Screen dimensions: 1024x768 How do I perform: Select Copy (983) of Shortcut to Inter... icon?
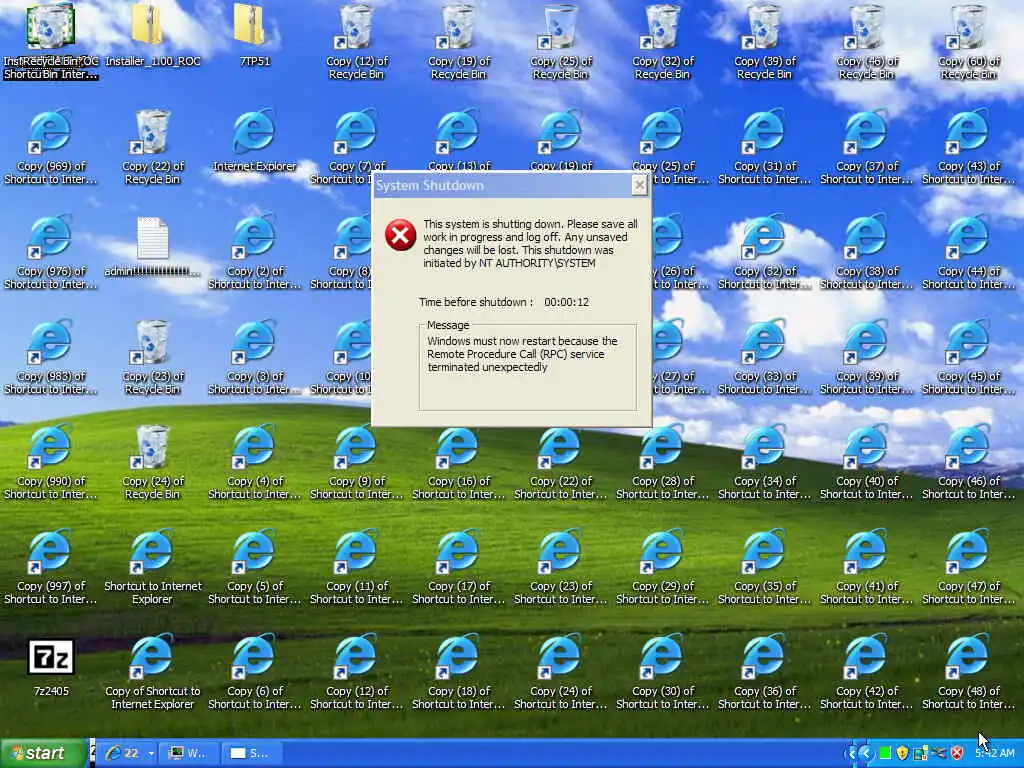tap(51, 358)
